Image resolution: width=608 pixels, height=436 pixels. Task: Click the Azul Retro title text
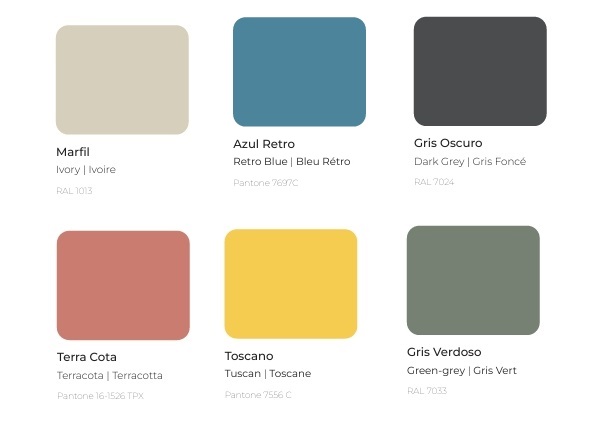264,144
